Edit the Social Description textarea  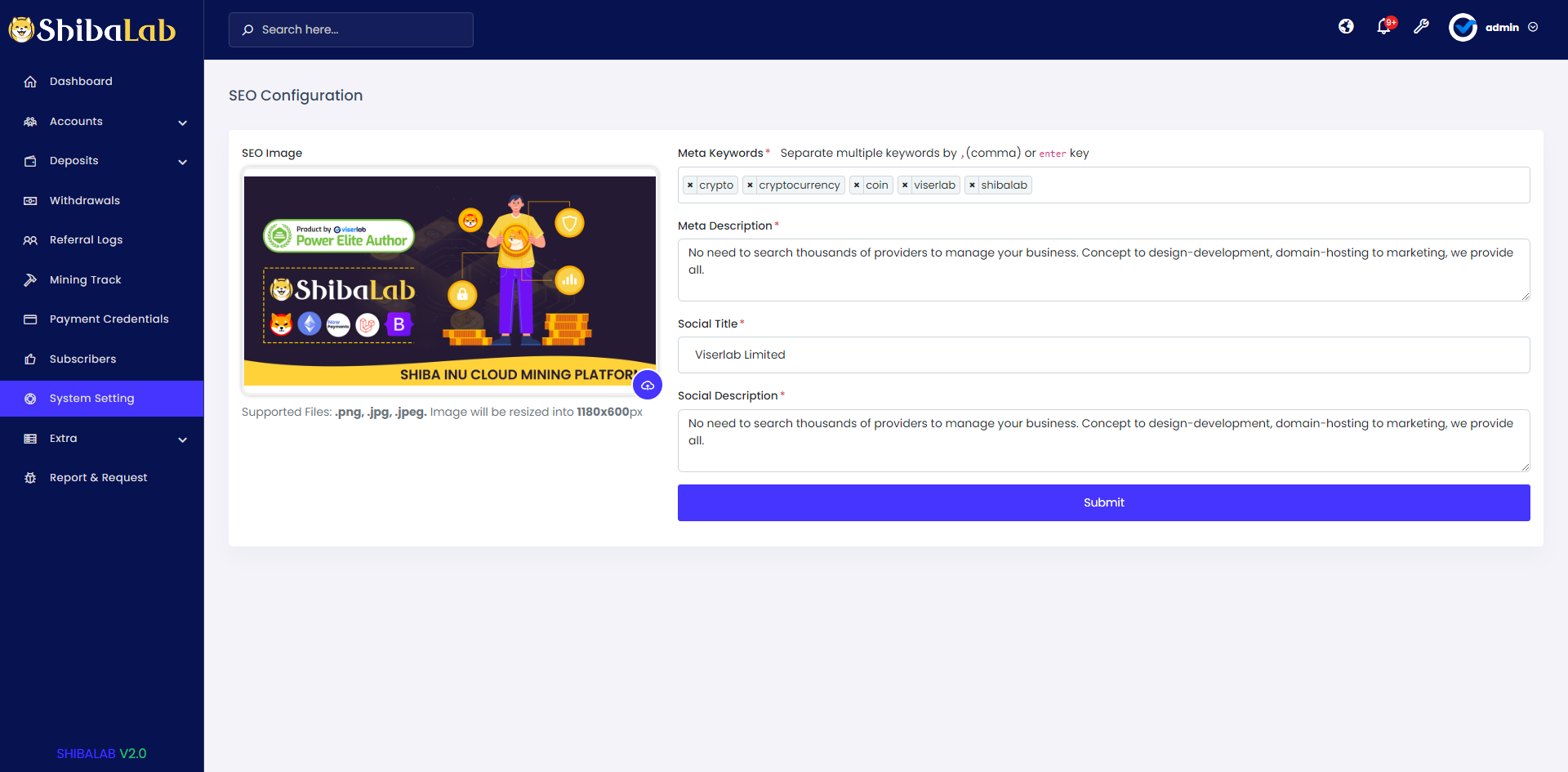pos(1104,440)
